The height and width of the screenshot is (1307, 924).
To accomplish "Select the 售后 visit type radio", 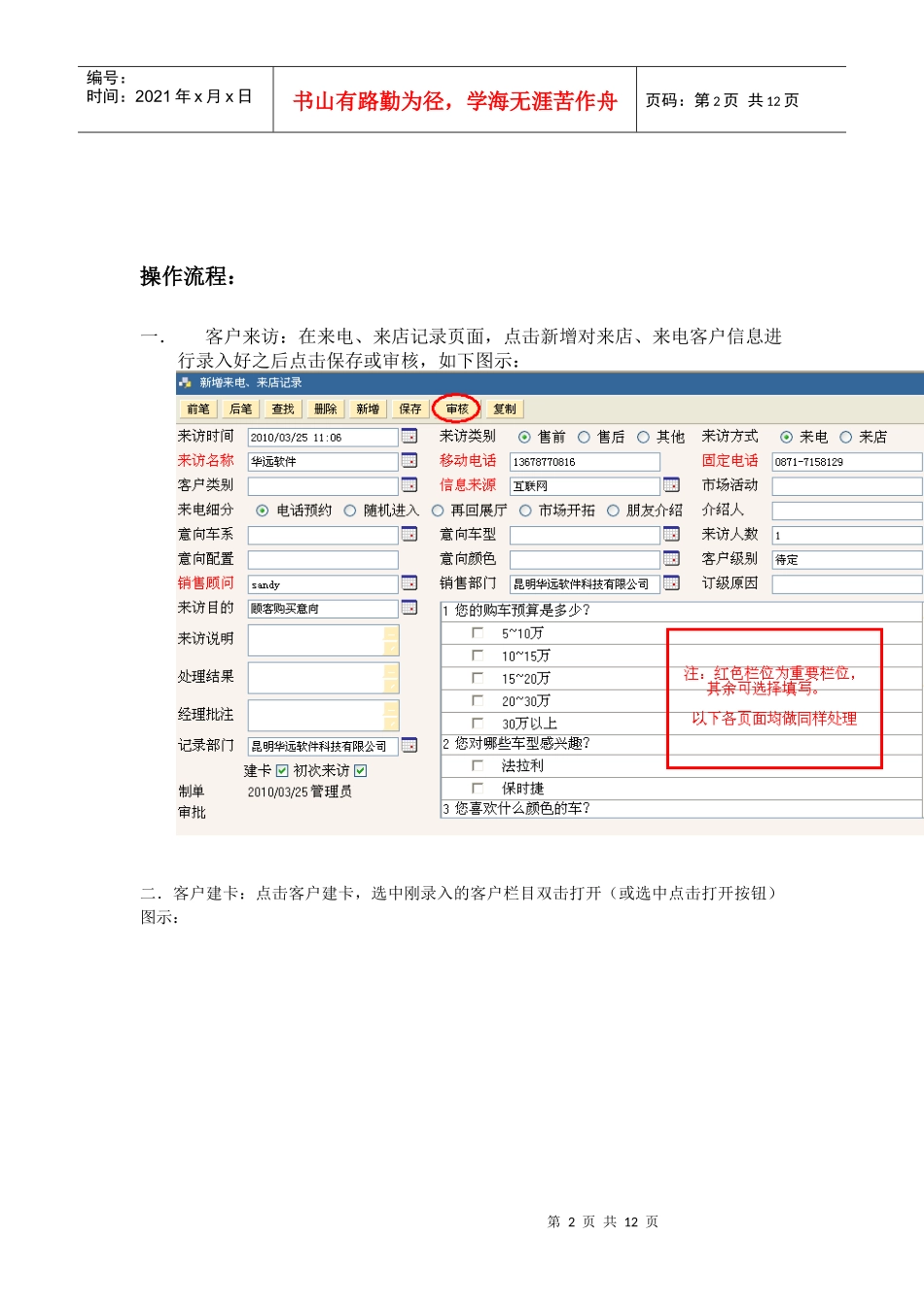I will (x=585, y=438).
